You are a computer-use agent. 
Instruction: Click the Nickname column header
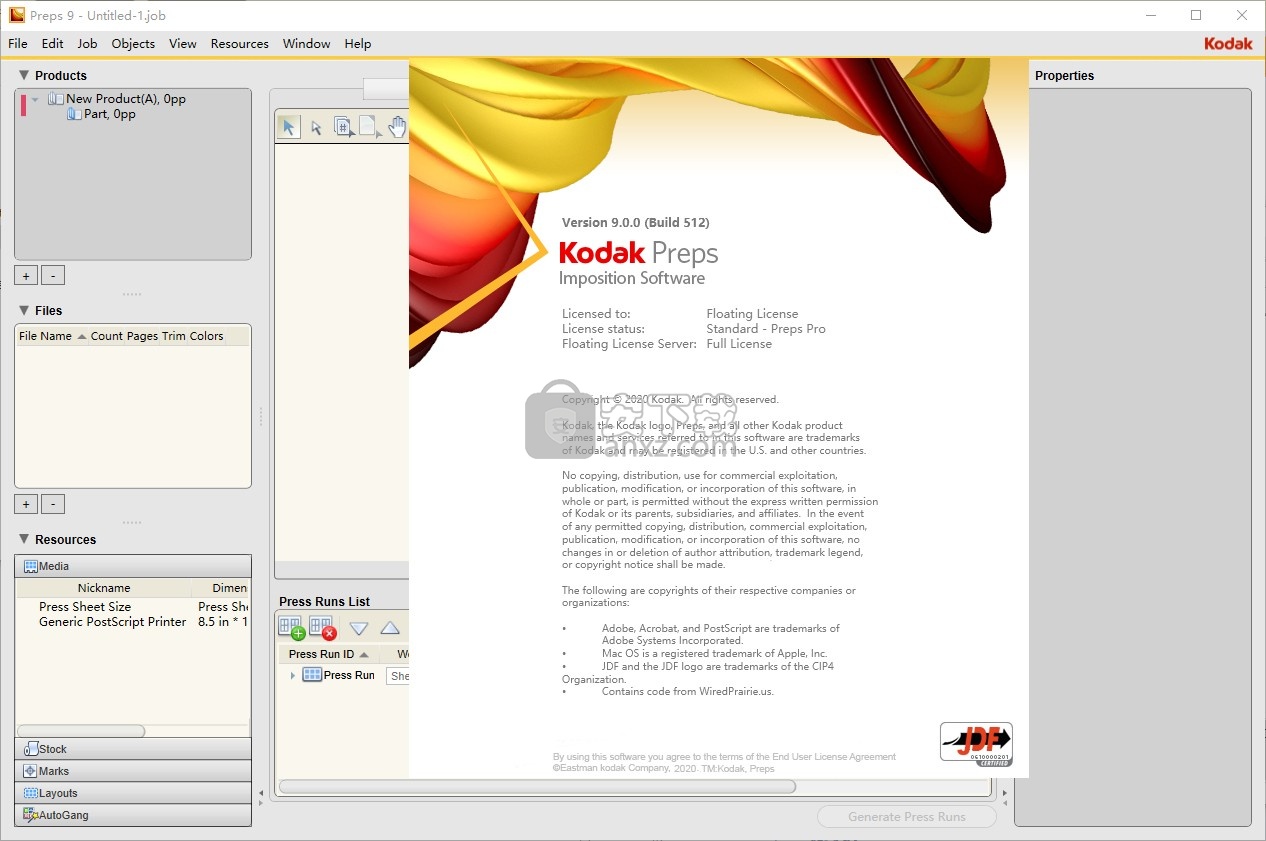104,588
